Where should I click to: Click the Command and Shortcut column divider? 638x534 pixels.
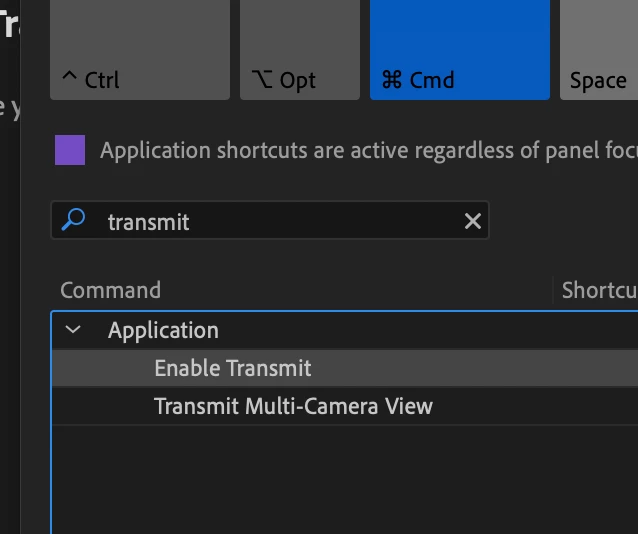coord(552,290)
